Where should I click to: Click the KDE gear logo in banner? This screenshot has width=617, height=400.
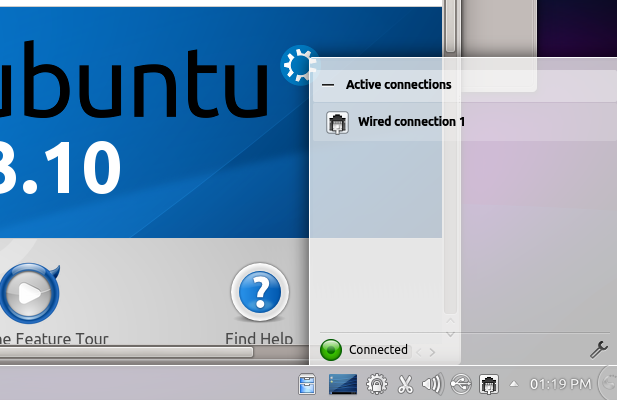pos(300,65)
